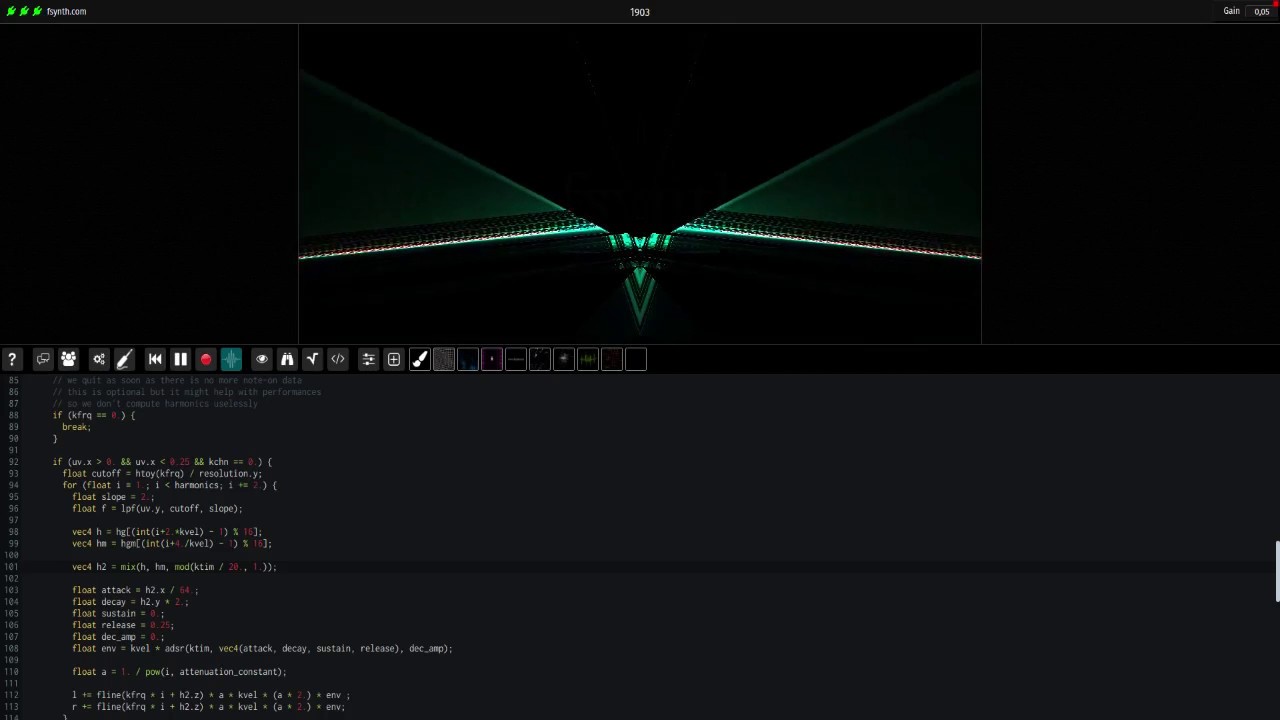Click code line 'float release = 0.25;'
The height and width of the screenshot is (720, 1280).
[122, 625]
